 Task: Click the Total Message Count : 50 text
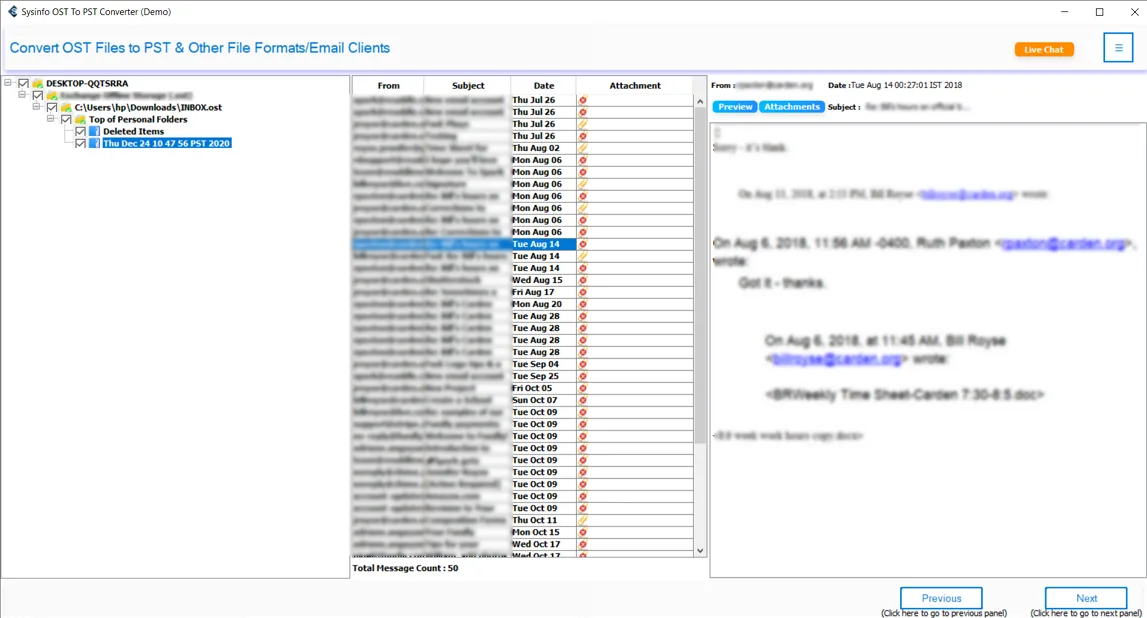405,568
